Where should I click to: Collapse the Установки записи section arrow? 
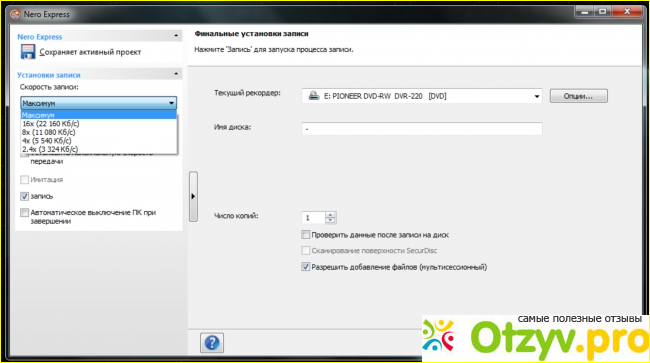pyautogui.click(x=176, y=74)
